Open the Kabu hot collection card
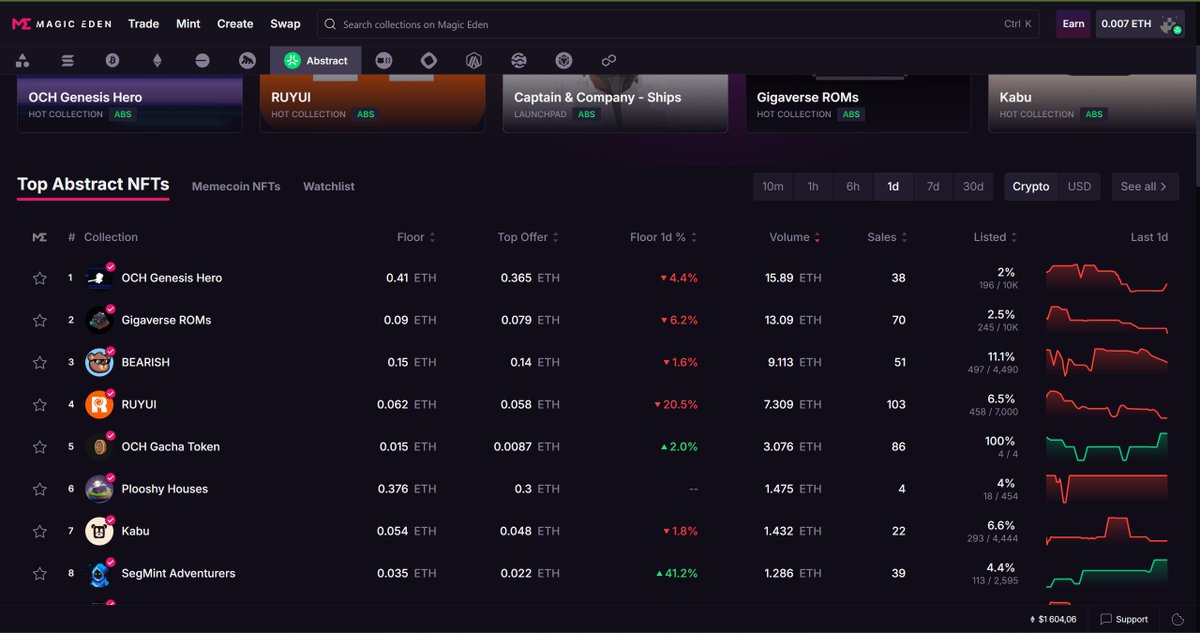This screenshot has width=1200, height=633. pyautogui.click(x=1094, y=103)
